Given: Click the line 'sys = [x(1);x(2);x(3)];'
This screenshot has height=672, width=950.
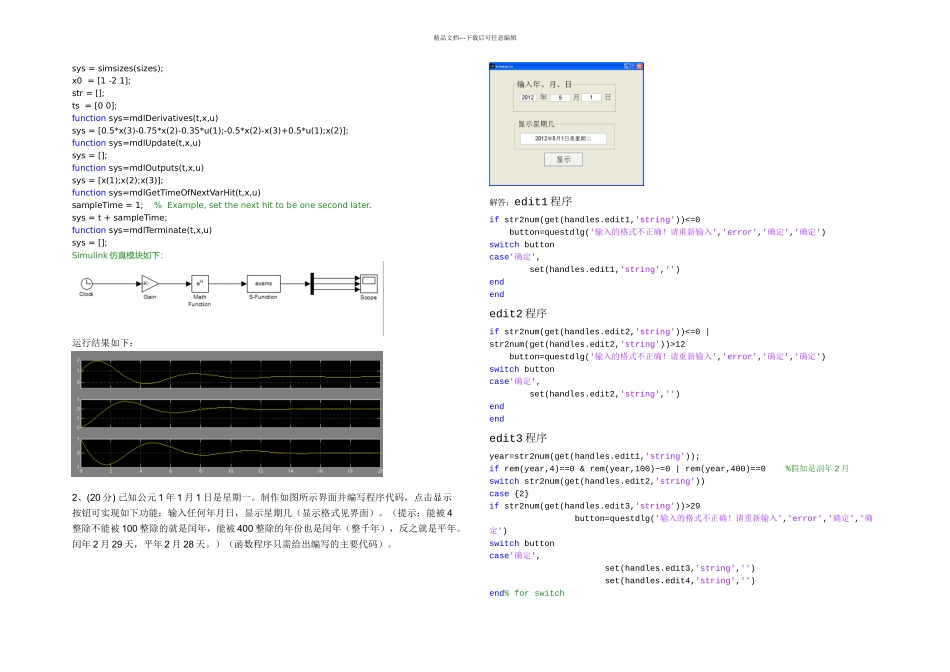Looking at the screenshot, I should 118,181.
